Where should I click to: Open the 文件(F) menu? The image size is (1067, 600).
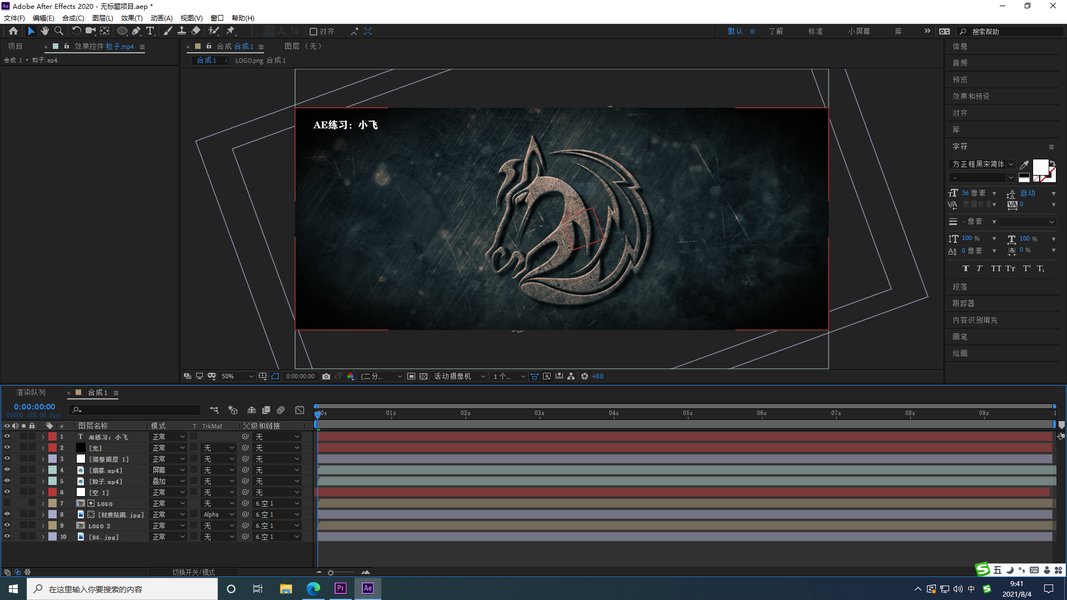pyautogui.click(x=14, y=18)
